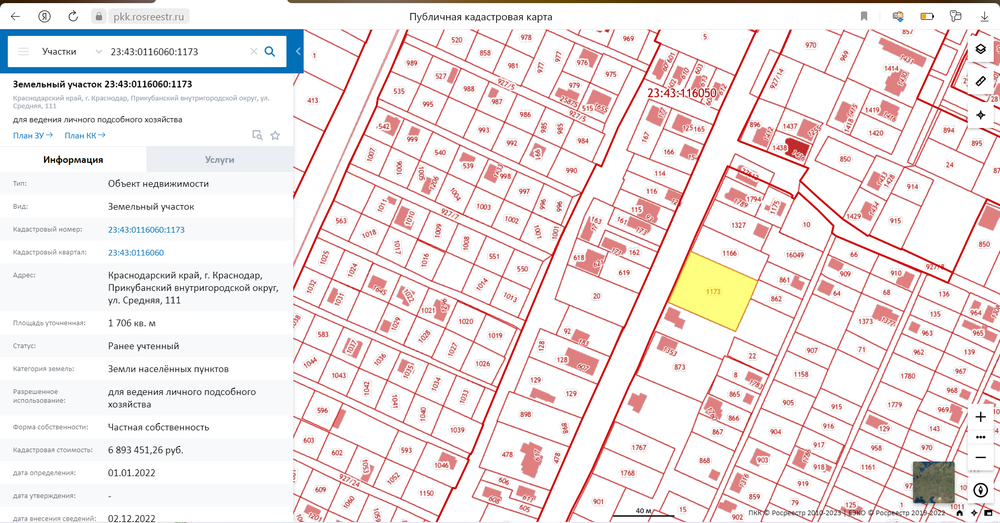Open more zoom options (three dots)
The image size is (1000, 523).
pos(980,437)
